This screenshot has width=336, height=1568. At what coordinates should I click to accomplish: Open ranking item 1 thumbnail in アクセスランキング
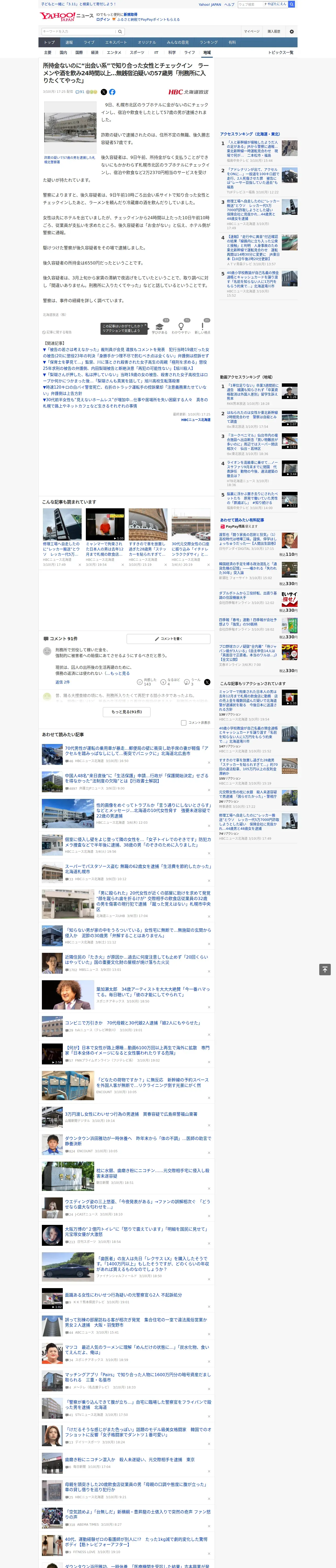(x=290, y=148)
